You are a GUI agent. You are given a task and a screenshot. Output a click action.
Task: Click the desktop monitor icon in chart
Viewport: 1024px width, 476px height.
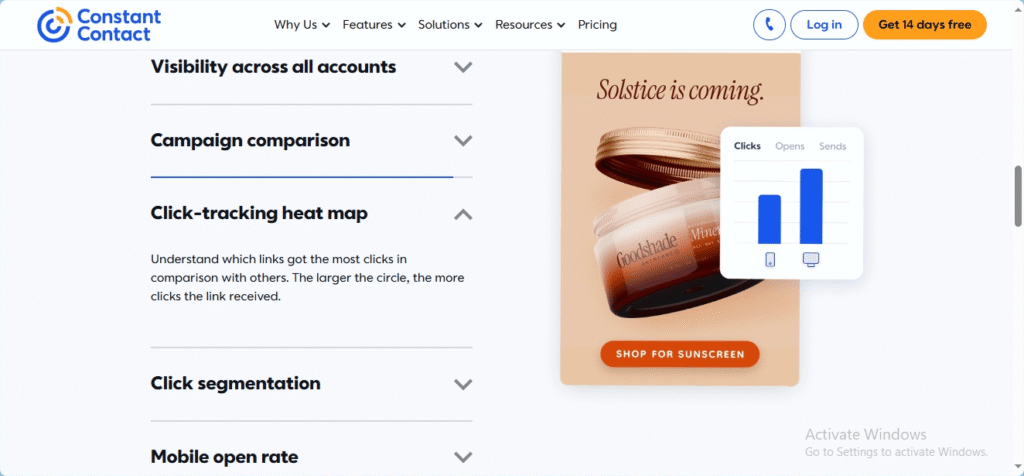tap(811, 260)
